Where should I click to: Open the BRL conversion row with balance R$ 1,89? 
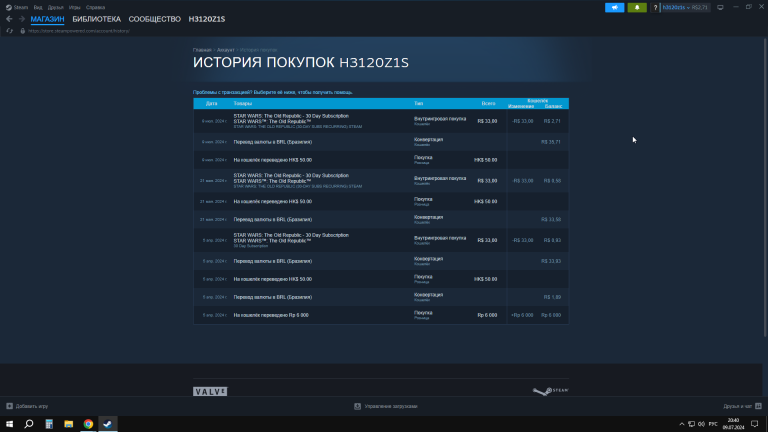381,297
